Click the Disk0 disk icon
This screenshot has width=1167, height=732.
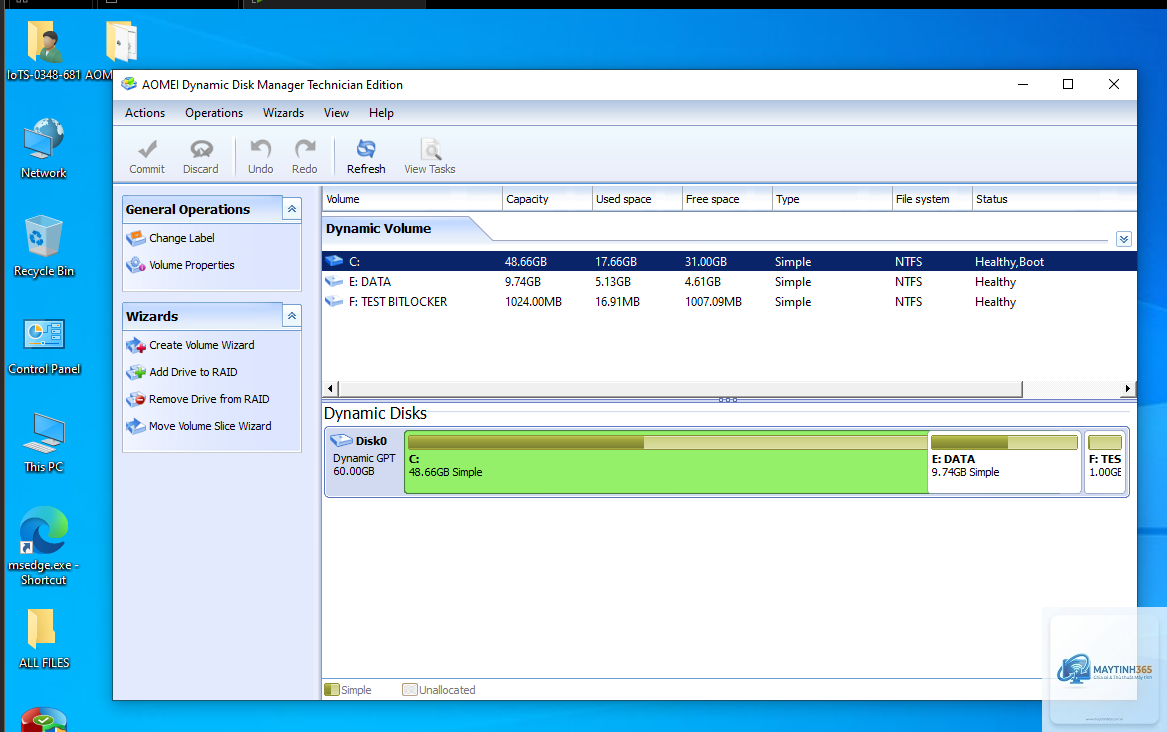pyautogui.click(x=341, y=440)
